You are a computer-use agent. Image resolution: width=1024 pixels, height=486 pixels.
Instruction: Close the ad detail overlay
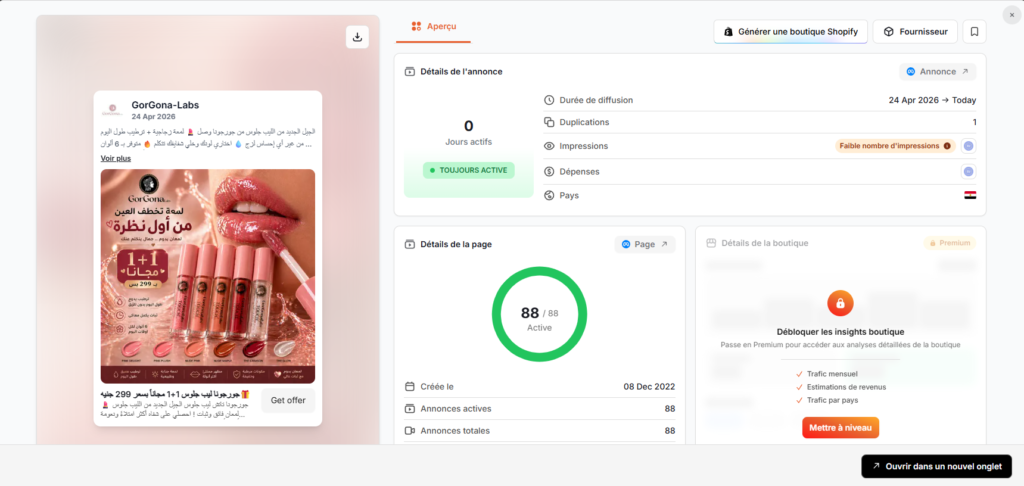(1012, 14)
